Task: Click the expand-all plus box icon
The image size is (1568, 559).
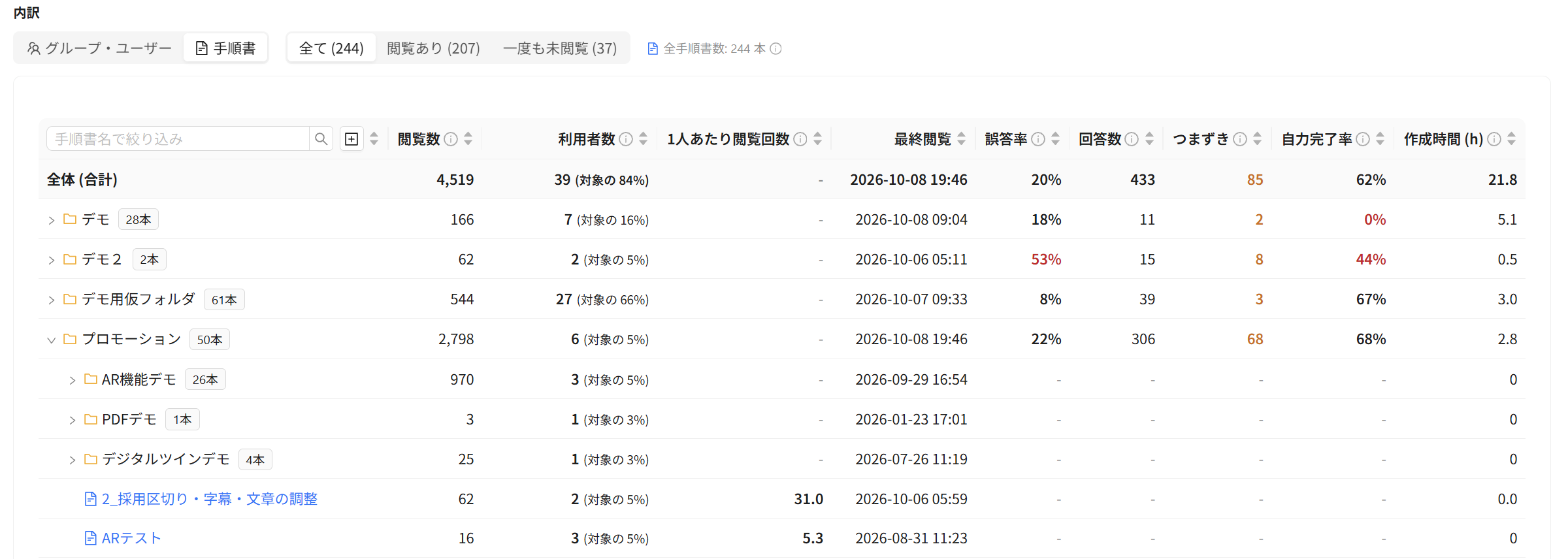Action: coord(351,139)
